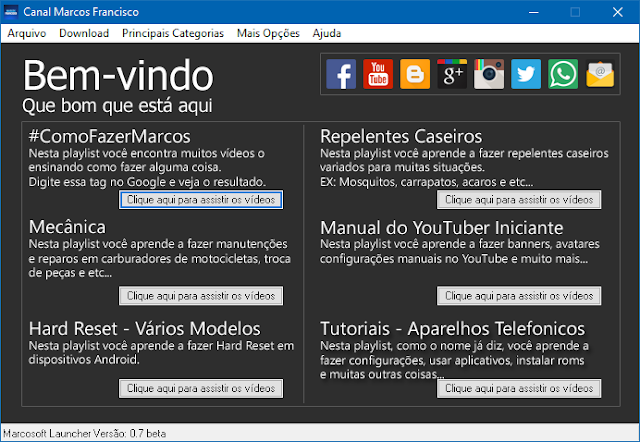This screenshot has width=640, height=442.
Task: Click 'Tutoriais - Aparelhos Telefonicos' heading
Action: [452, 329]
